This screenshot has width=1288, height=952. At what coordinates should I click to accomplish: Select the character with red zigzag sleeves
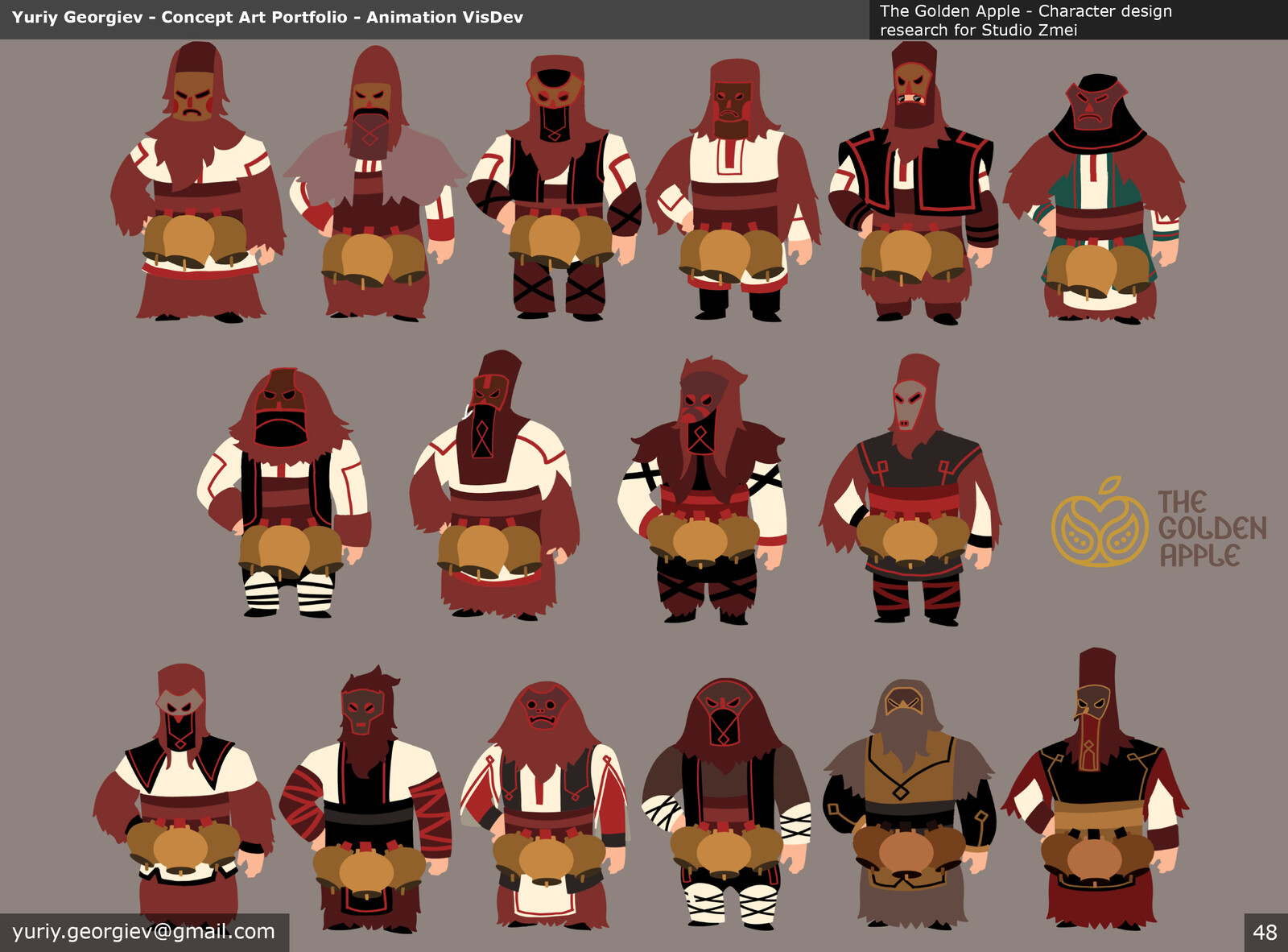click(x=366, y=799)
